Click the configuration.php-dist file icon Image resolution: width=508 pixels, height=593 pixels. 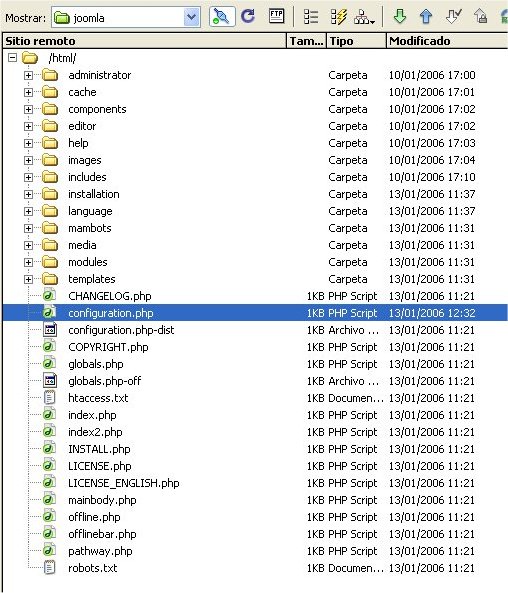click(50, 329)
